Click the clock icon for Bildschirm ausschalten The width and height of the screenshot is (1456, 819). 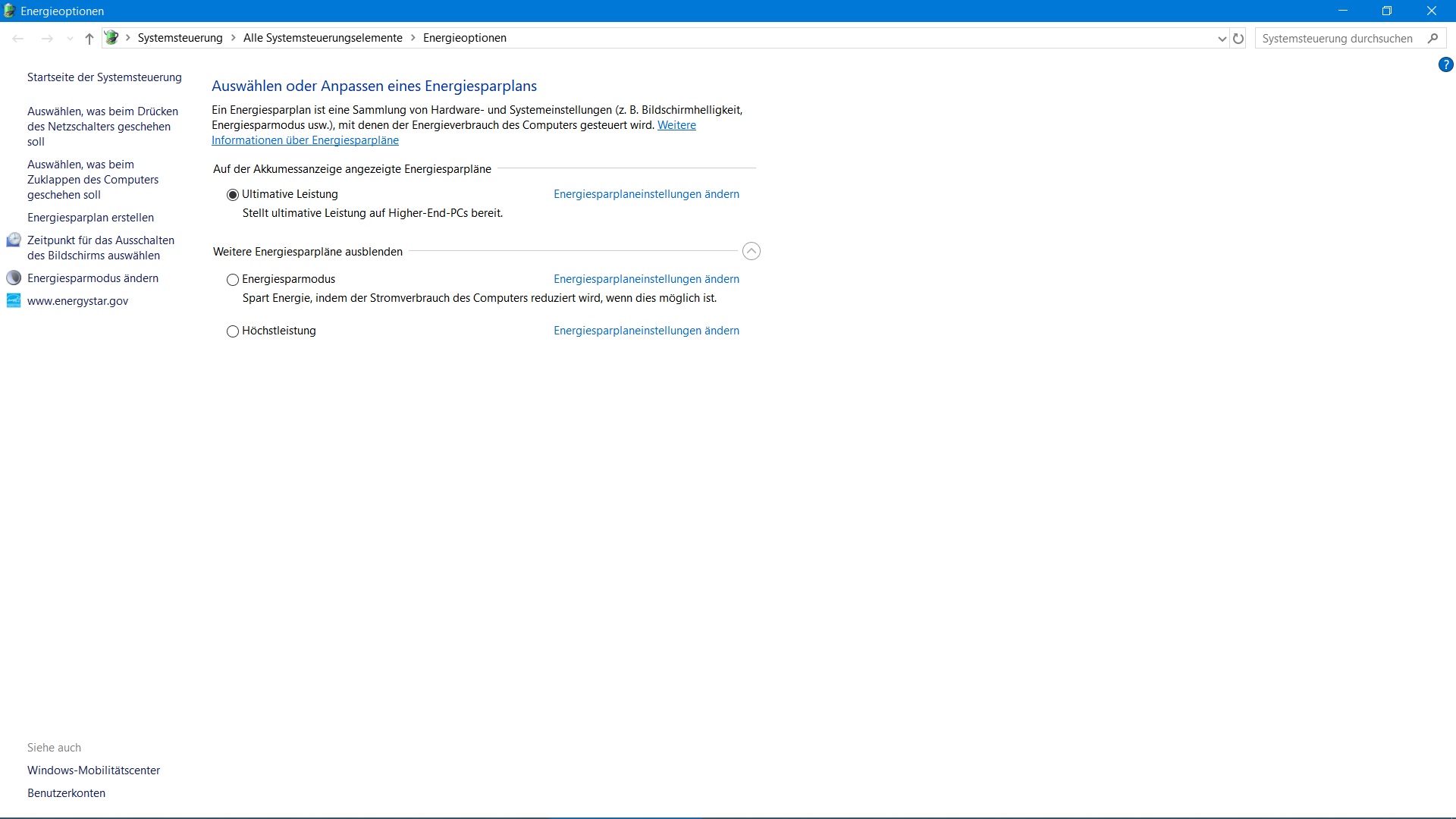pyautogui.click(x=14, y=240)
